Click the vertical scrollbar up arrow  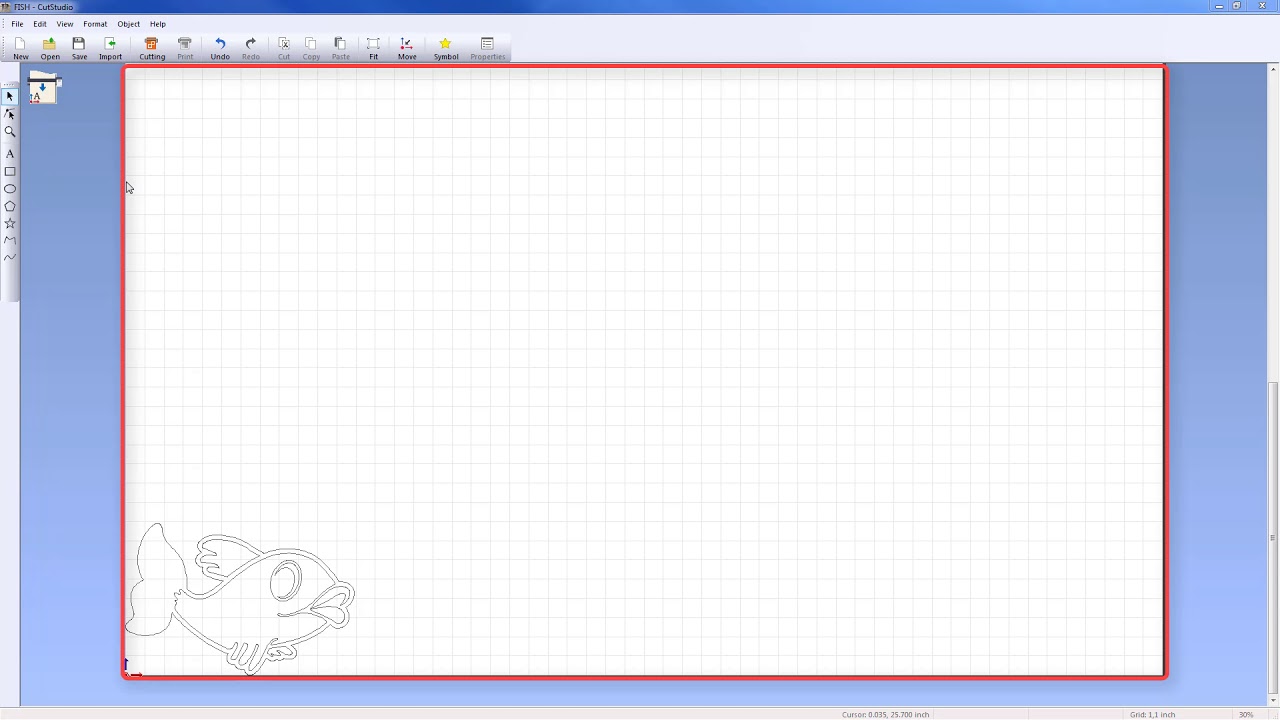(x=1272, y=69)
